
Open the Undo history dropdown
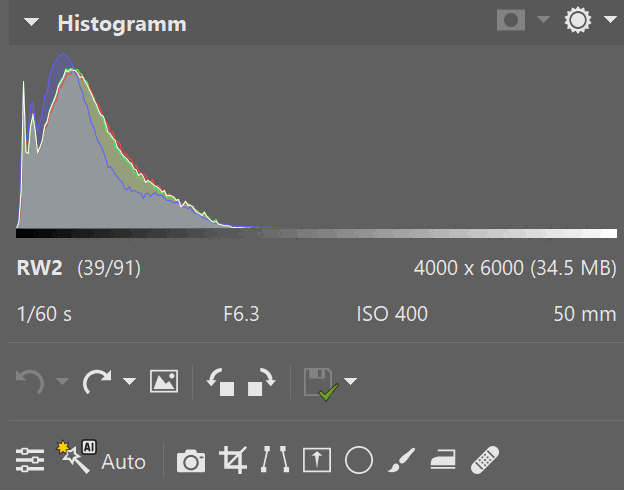coord(62,381)
